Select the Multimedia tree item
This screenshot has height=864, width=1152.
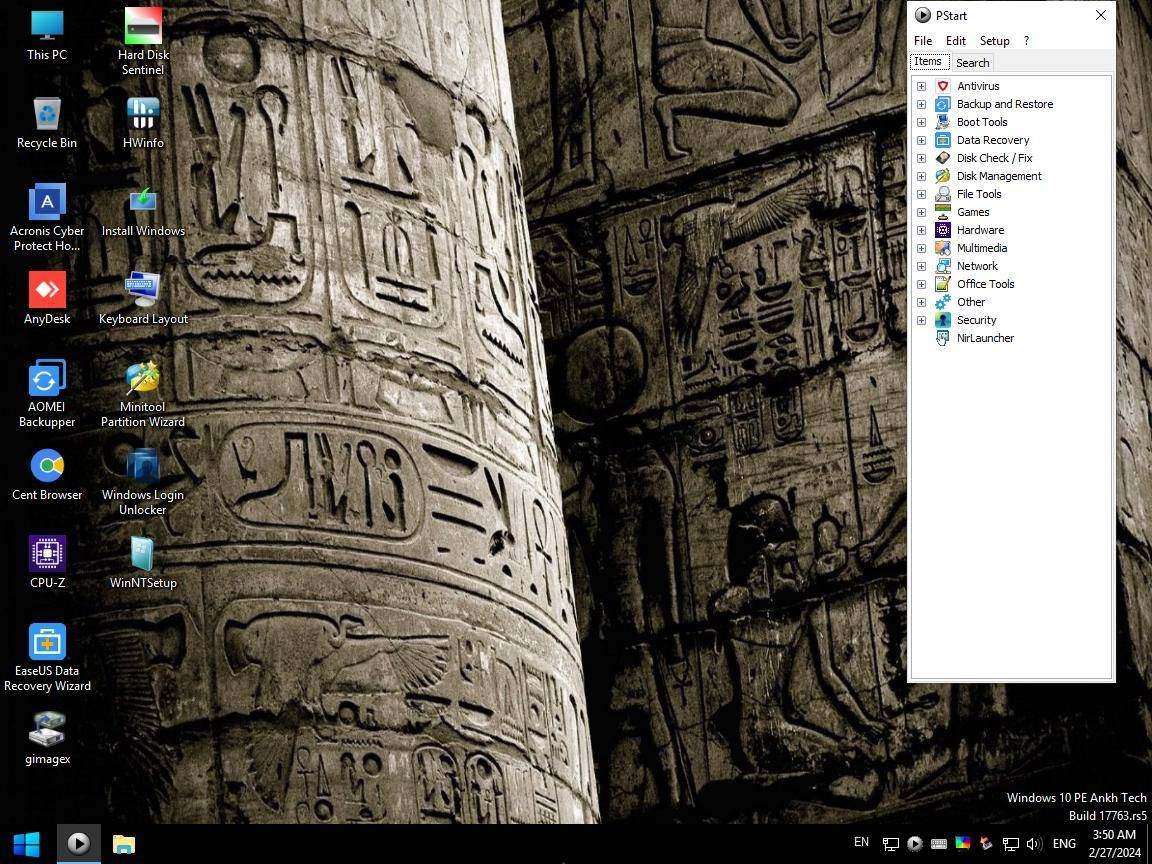[x=982, y=248]
